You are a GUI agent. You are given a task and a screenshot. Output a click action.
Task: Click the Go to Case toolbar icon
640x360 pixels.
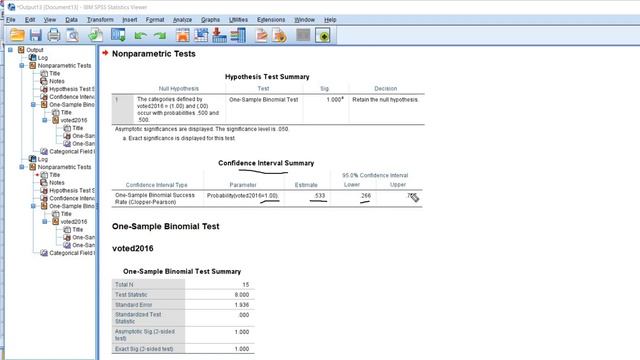click(201, 35)
